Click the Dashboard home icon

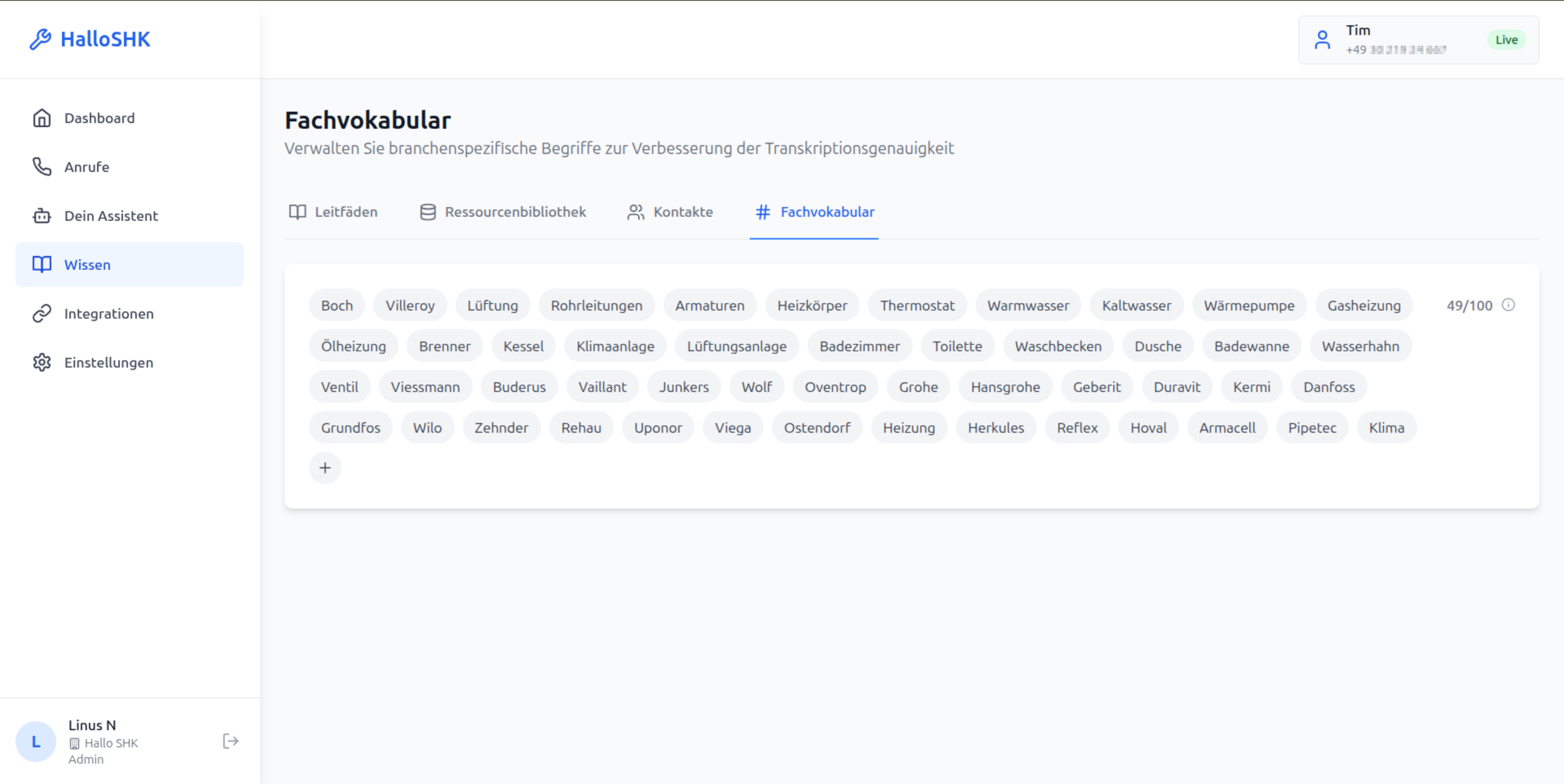click(x=42, y=118)
